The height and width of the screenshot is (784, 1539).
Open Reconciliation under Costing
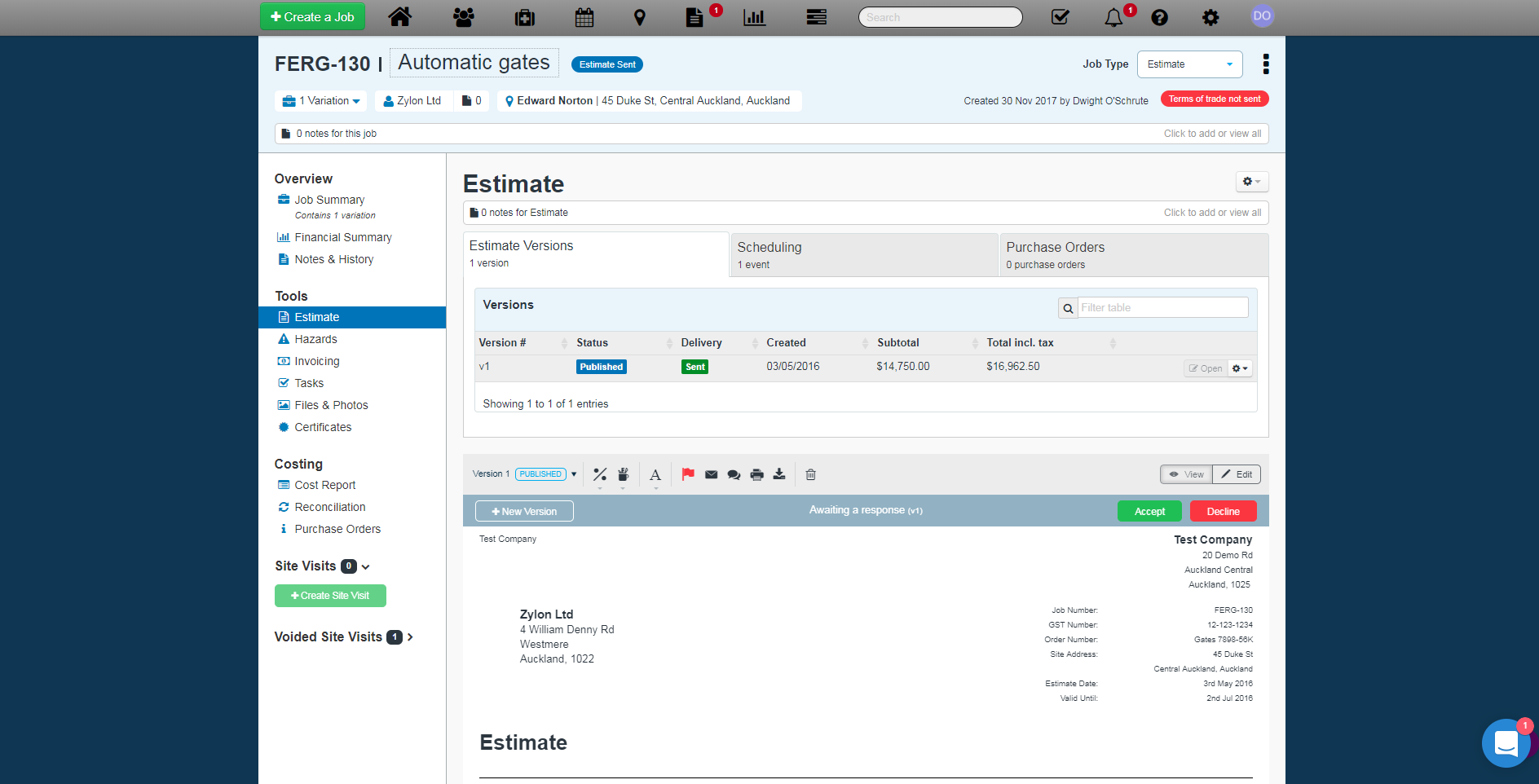click(x=330, y=507)
